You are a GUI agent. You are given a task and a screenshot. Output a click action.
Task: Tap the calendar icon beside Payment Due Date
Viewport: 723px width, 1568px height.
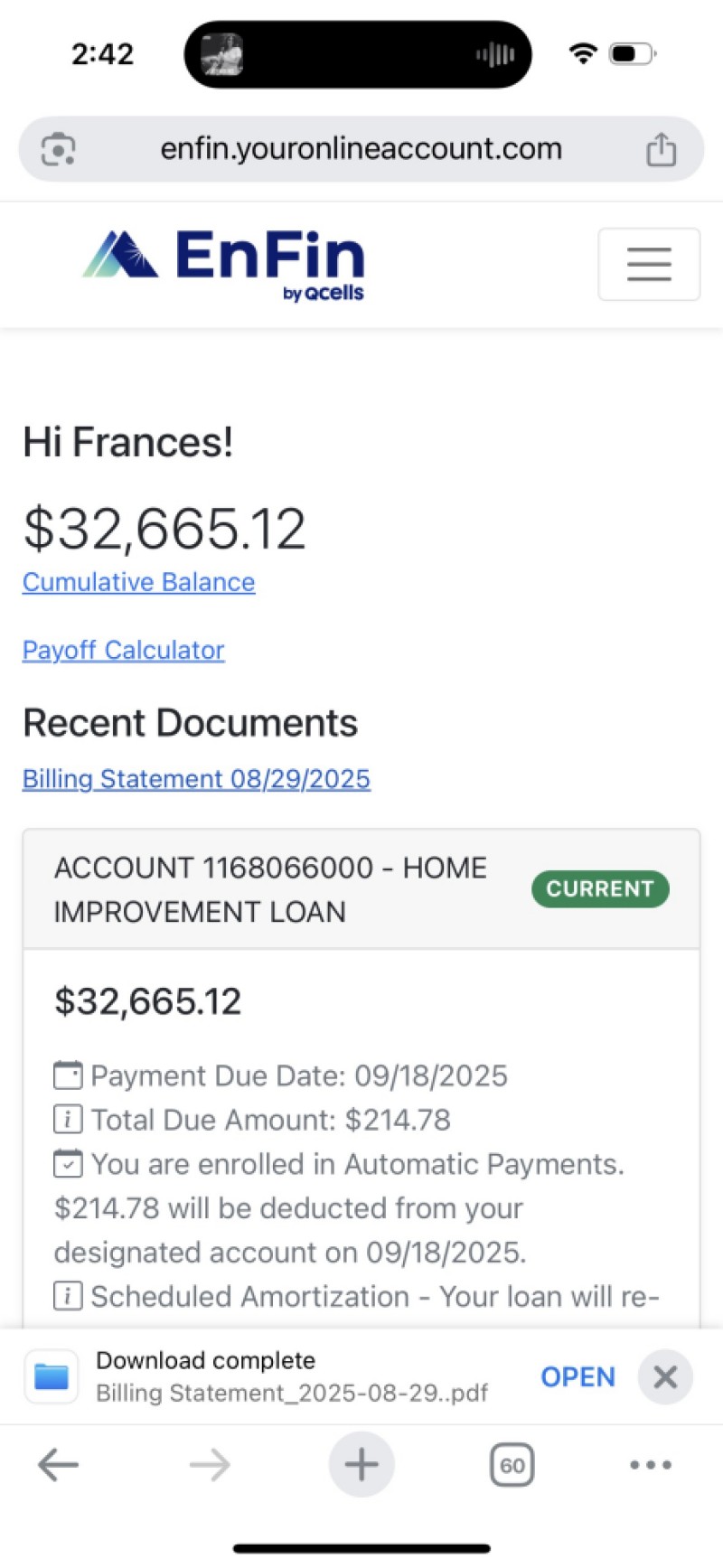click(68, 1075)
